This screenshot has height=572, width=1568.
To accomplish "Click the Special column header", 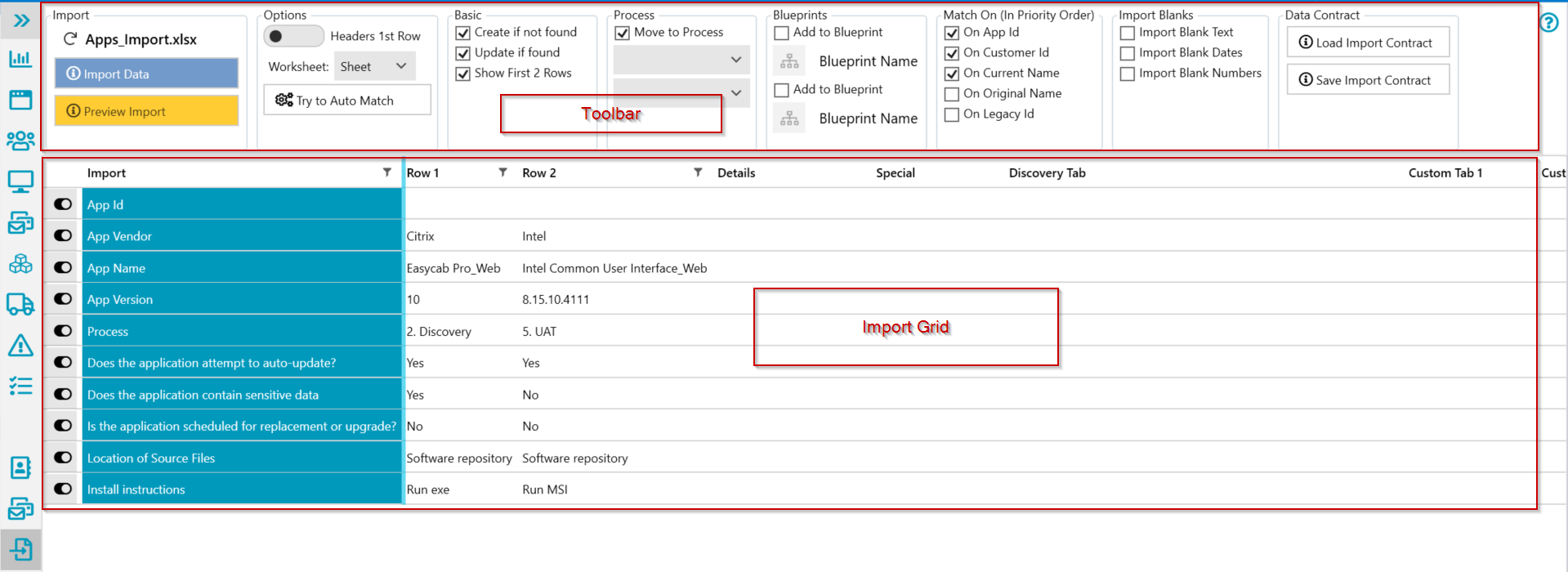I will click(x=896, y=173).
